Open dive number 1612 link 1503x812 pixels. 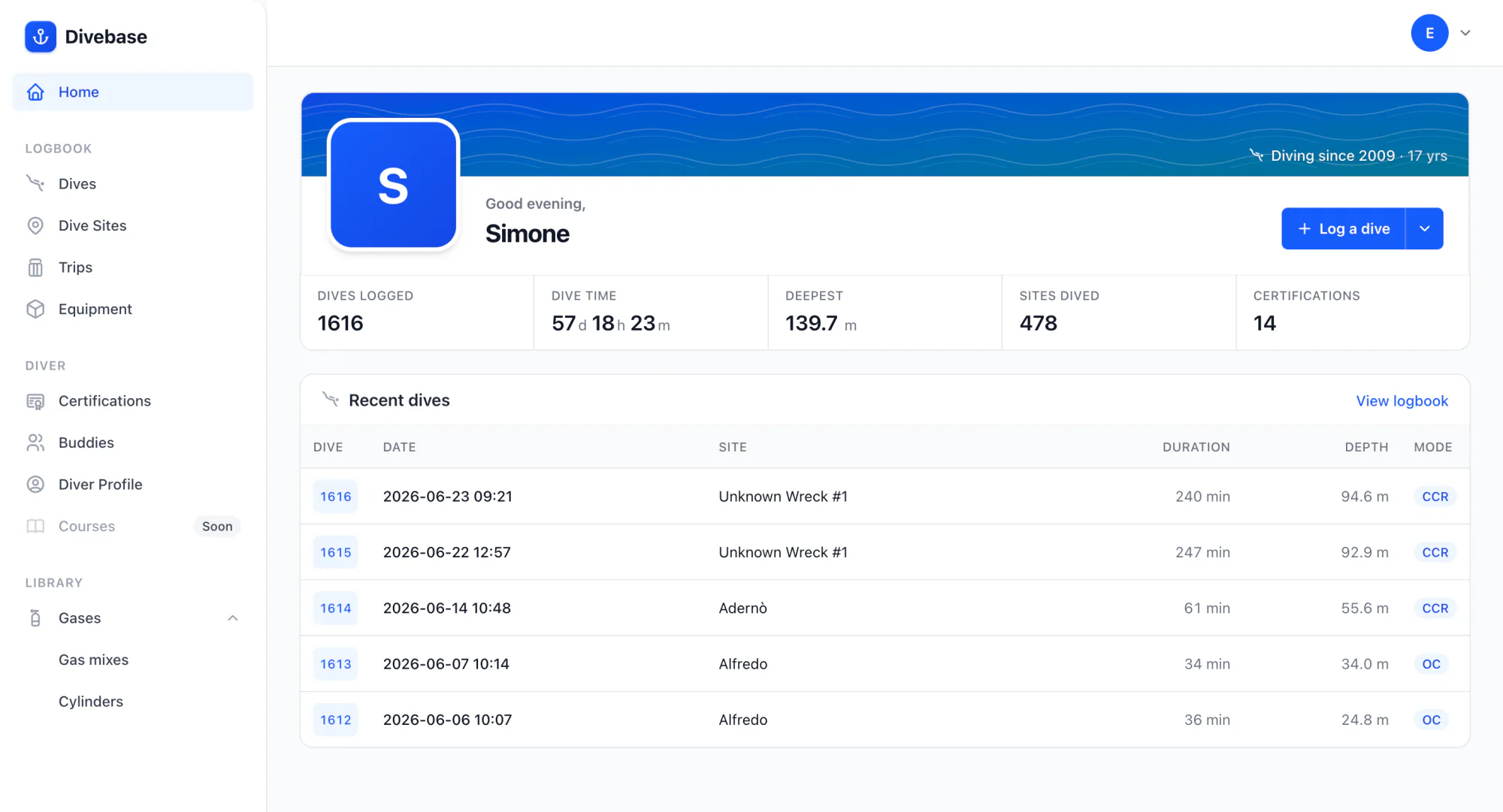click(335, 720)
